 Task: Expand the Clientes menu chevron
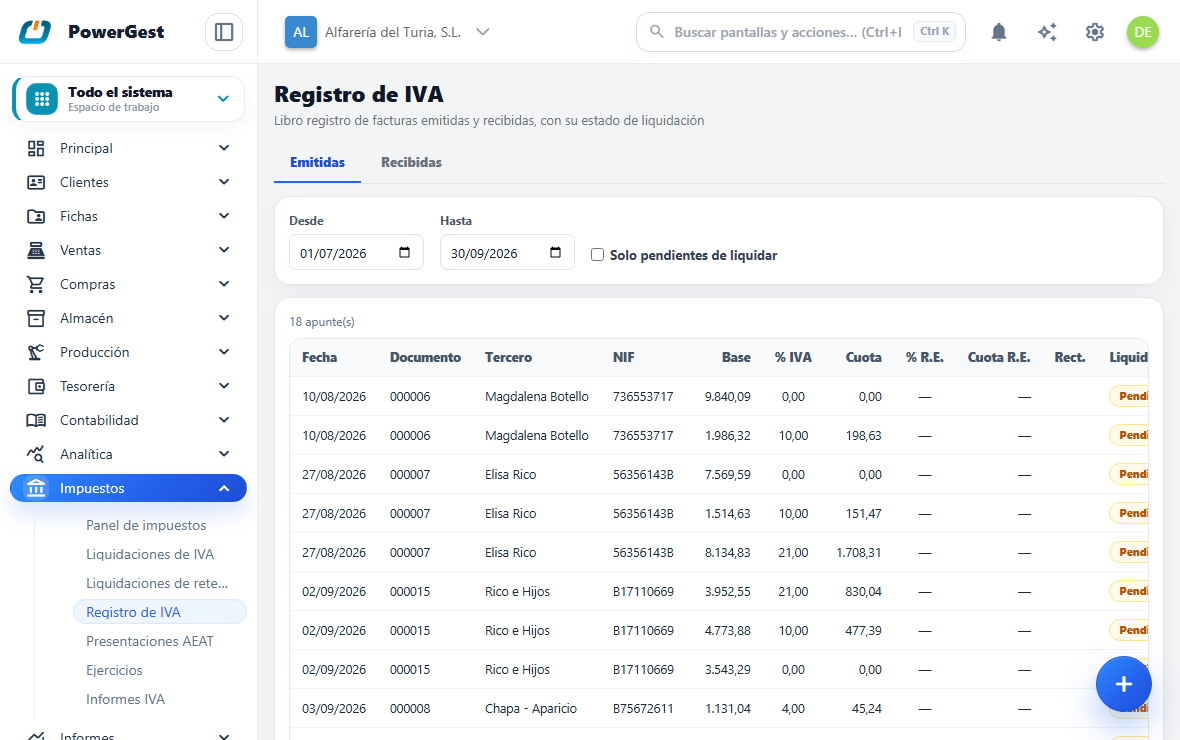224,182
